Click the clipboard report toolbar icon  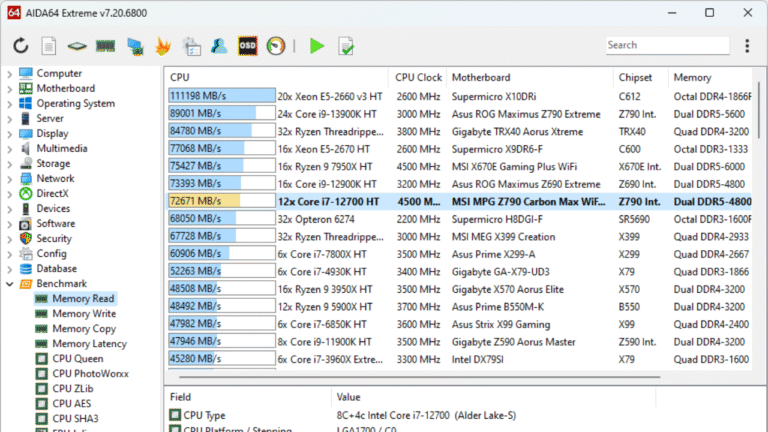[192, 47]
